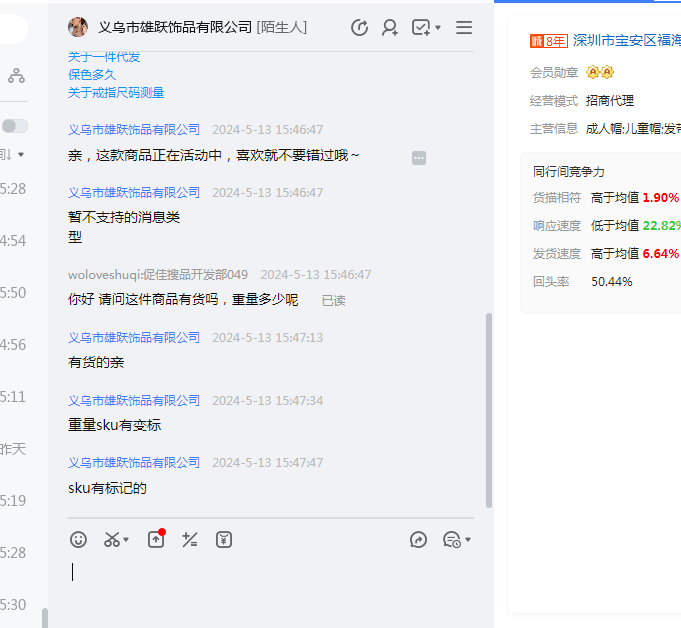Expand the scissors tool dropdown arrow
681x628 pixels.
tap(127, 541)
